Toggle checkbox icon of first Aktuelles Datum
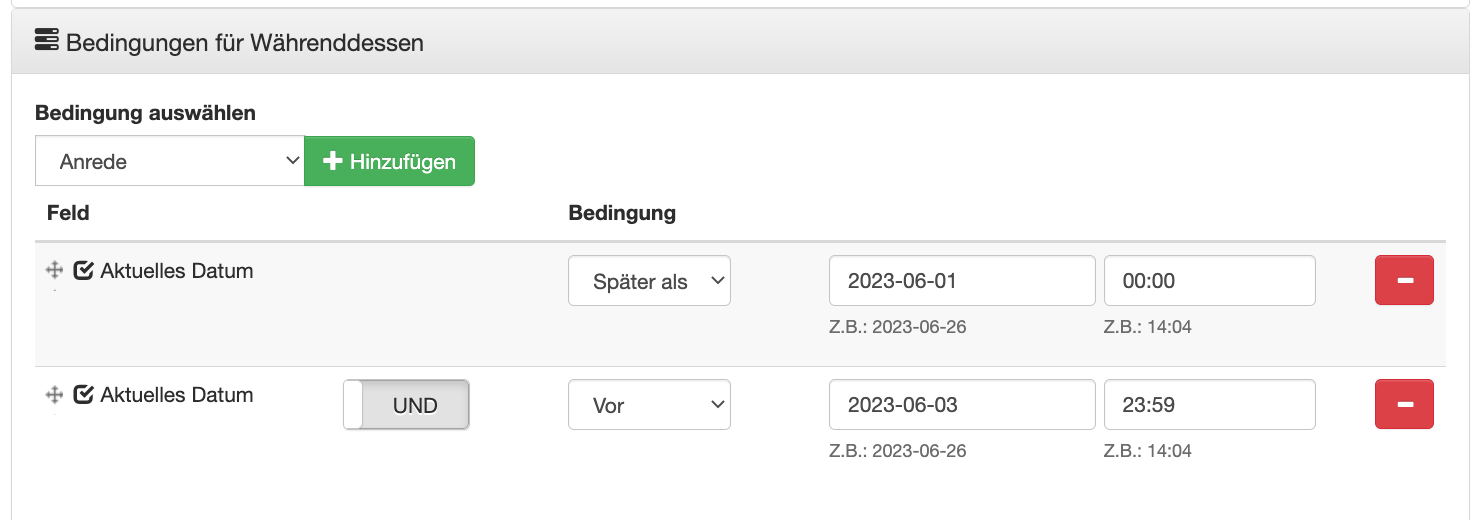 coord(84,270)
